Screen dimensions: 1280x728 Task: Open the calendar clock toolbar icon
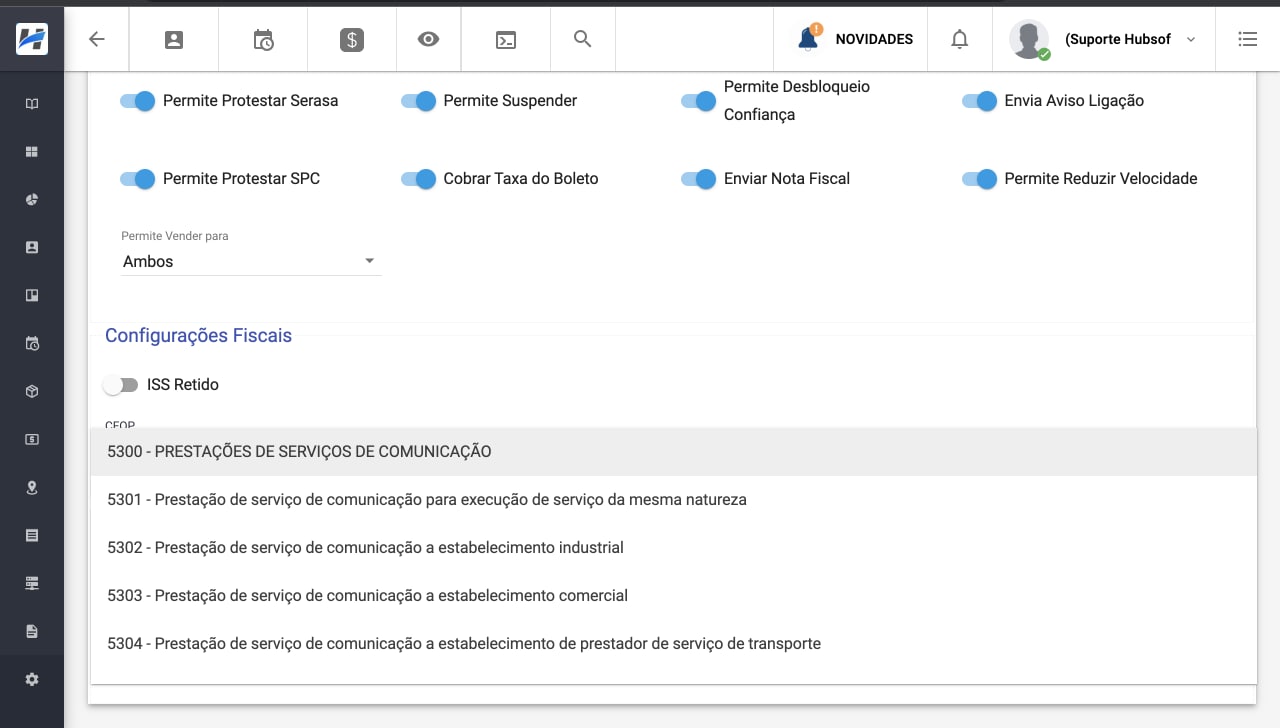(x=263, y=39)
